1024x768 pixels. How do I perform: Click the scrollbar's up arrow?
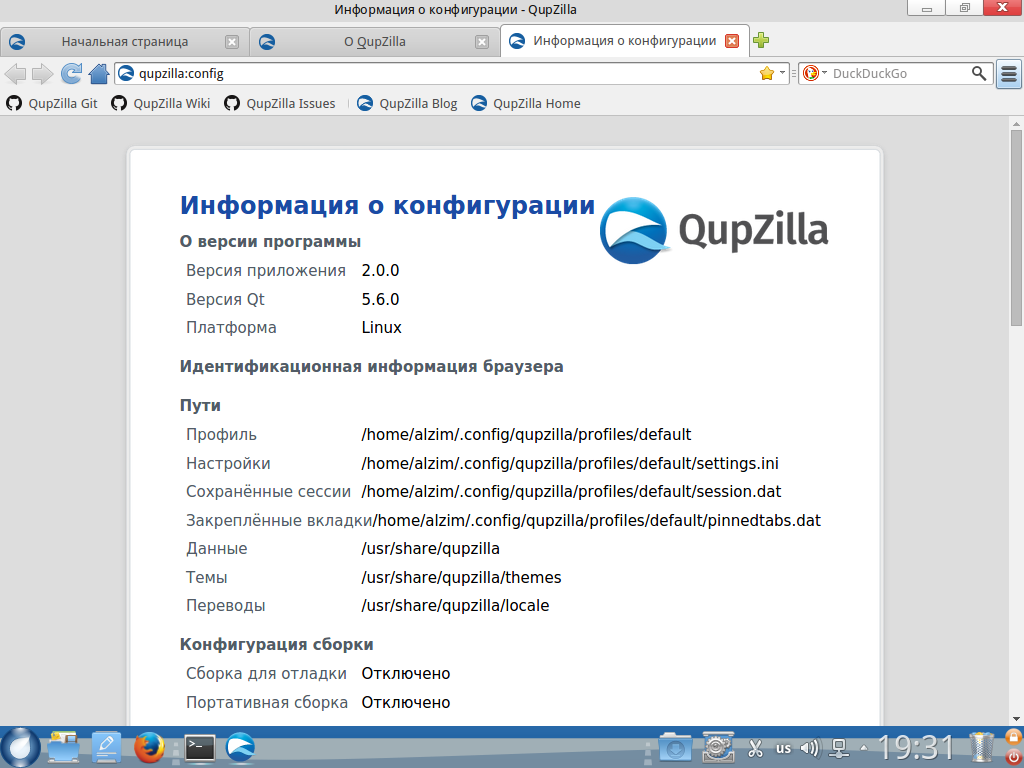point(1016,123)
